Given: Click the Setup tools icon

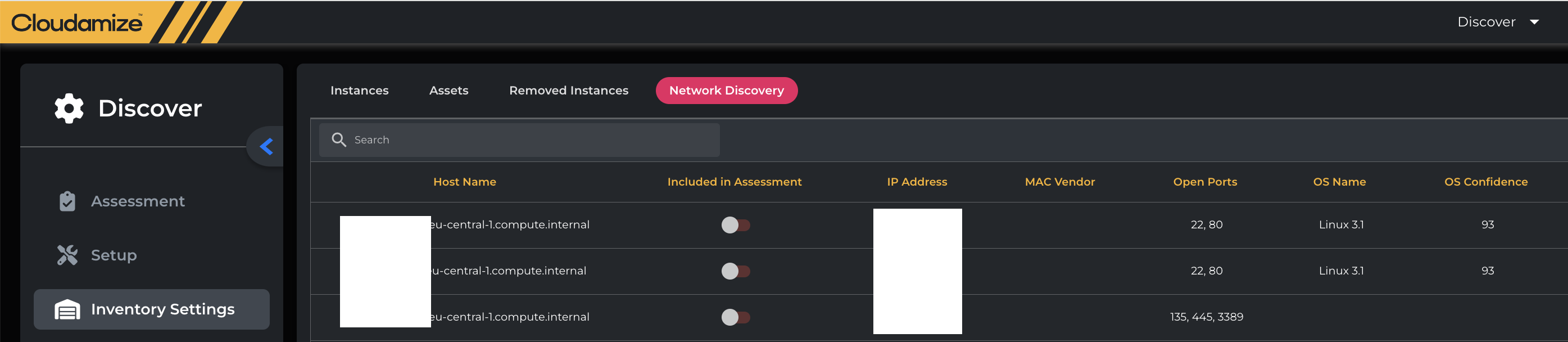Looking at the screenshot, I should pyautogui.click(x=67, y=255).
